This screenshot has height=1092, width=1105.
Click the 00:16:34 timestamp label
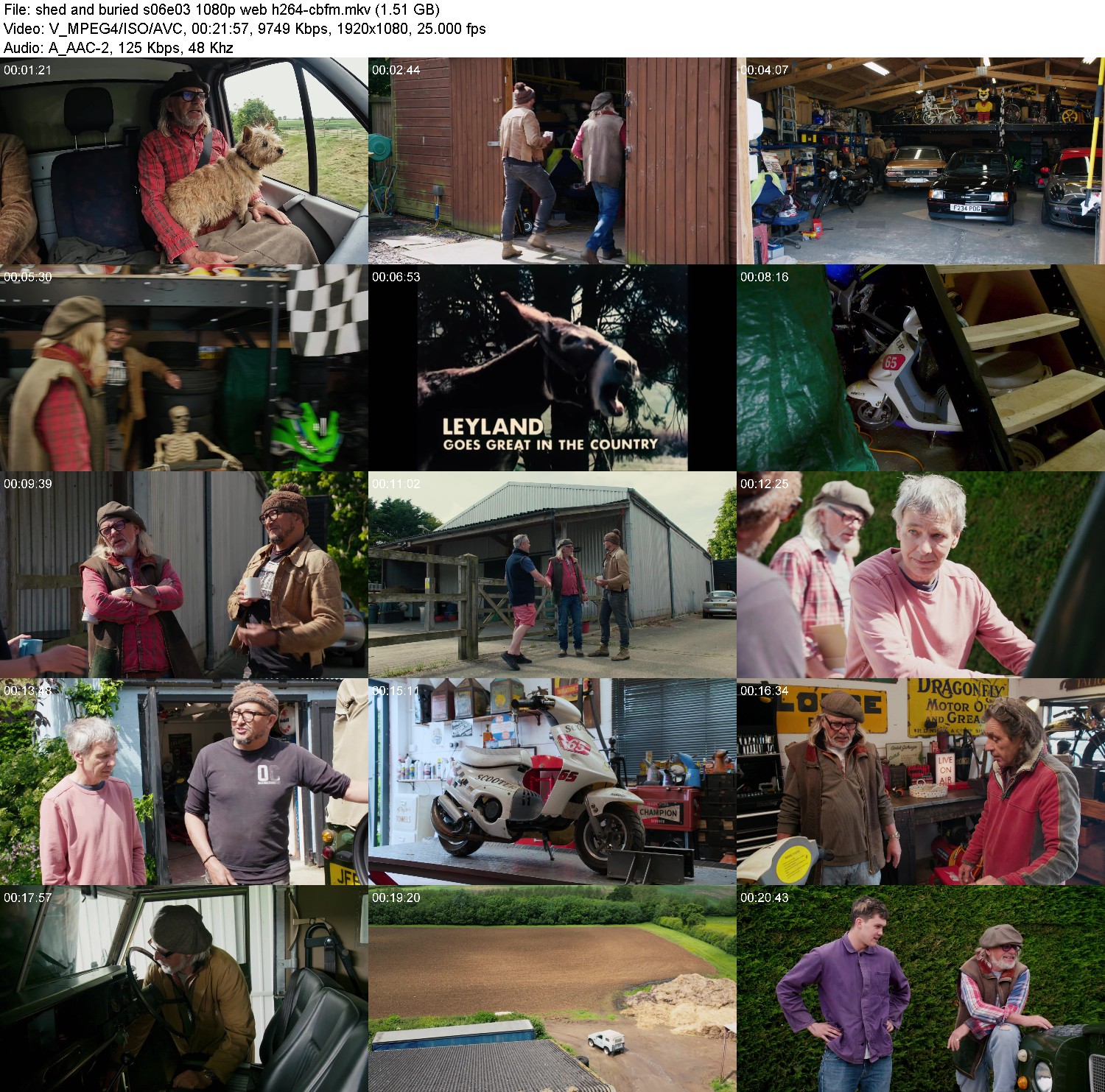pyautogui.click(x=765, y=691)
